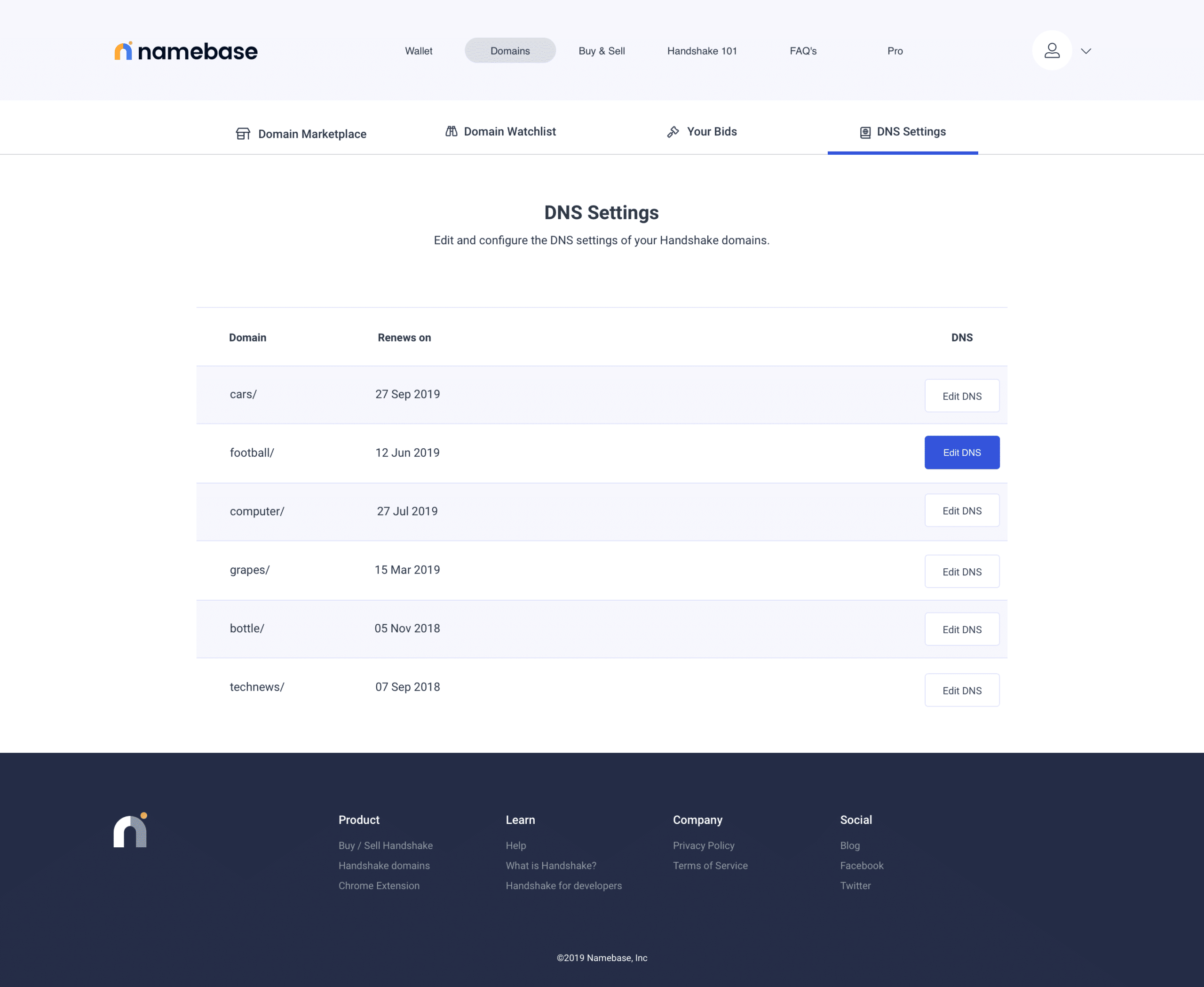Open Handshake 101 page
The height and width of the screenshot is (987, 1204).
[x=702, y=51]
